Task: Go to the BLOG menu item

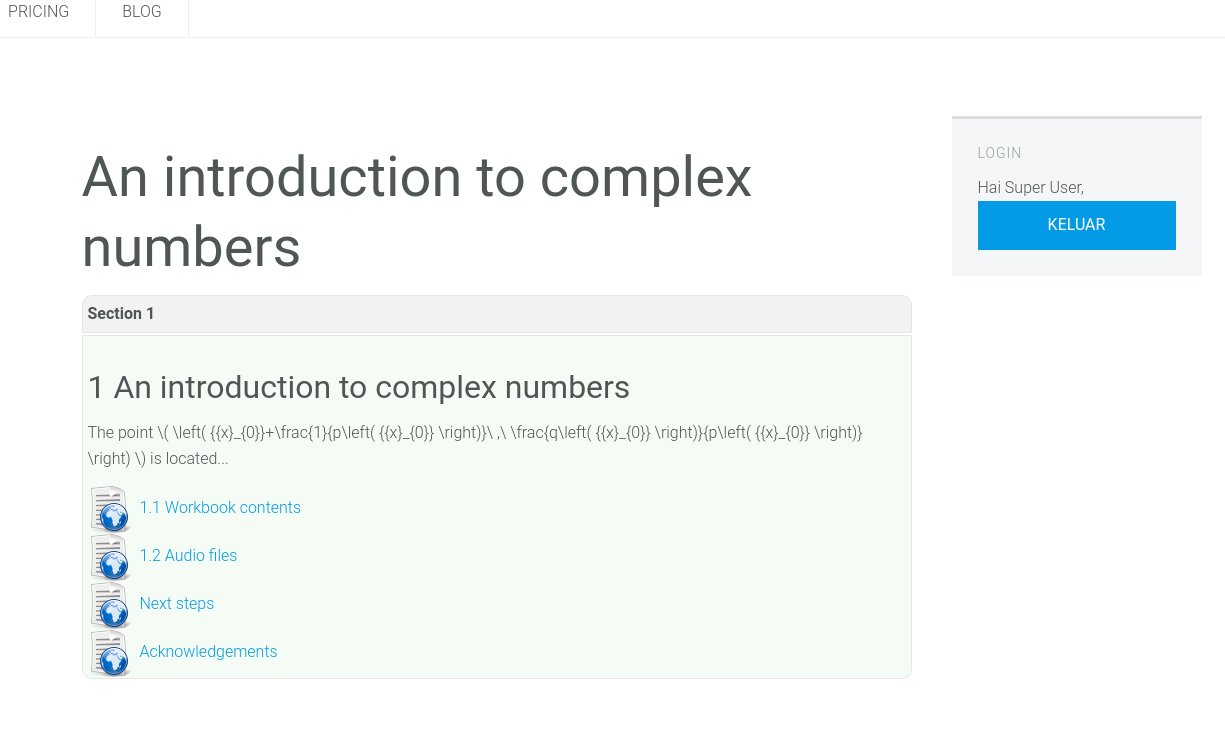Action: coord(141,12)
